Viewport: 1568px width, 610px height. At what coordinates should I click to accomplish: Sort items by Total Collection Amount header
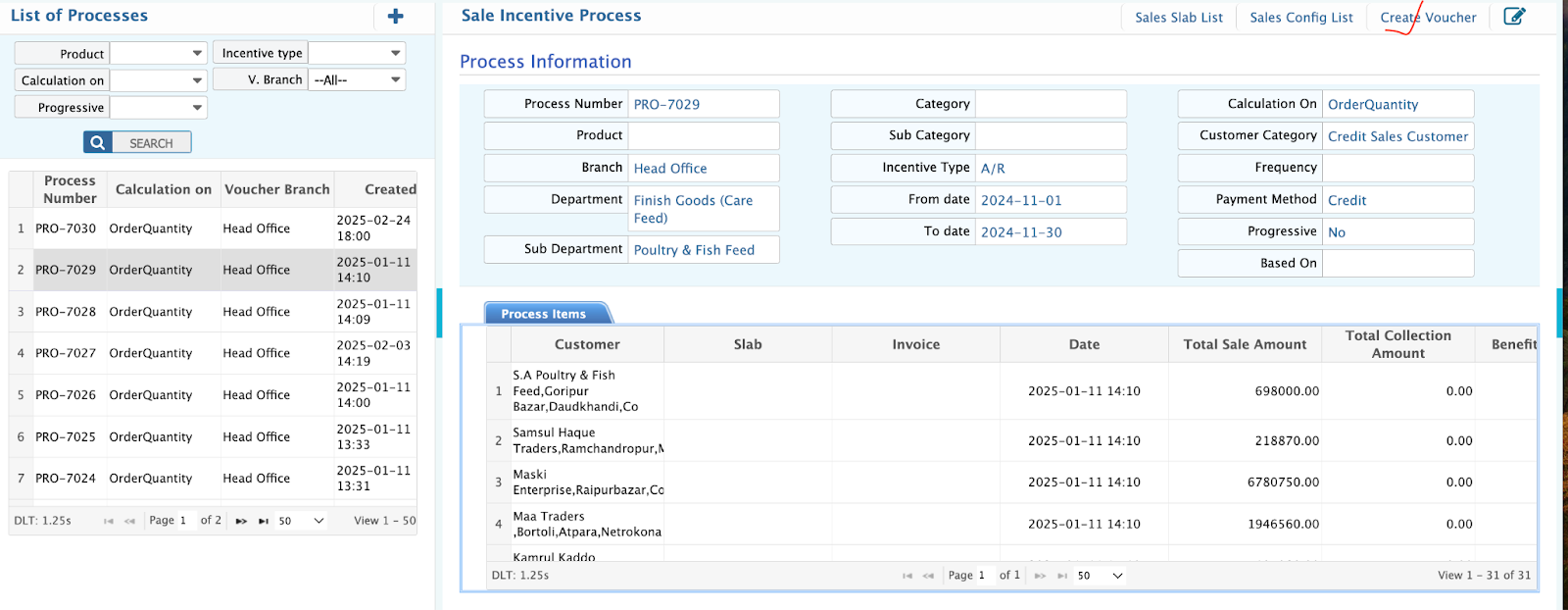[1397, 344]
